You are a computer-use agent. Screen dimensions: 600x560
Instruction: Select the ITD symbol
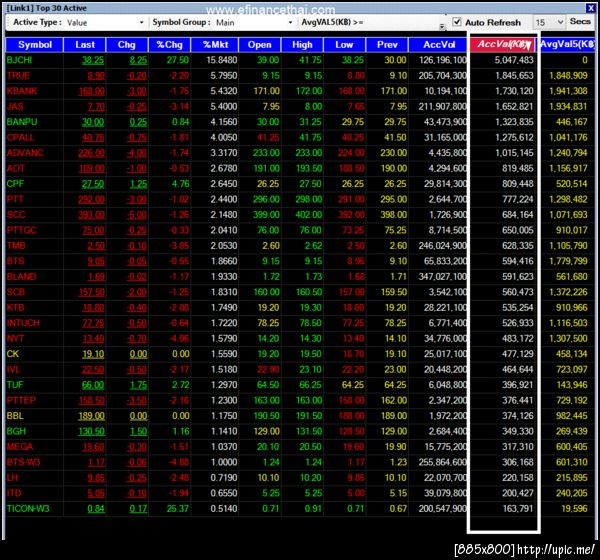14,493
